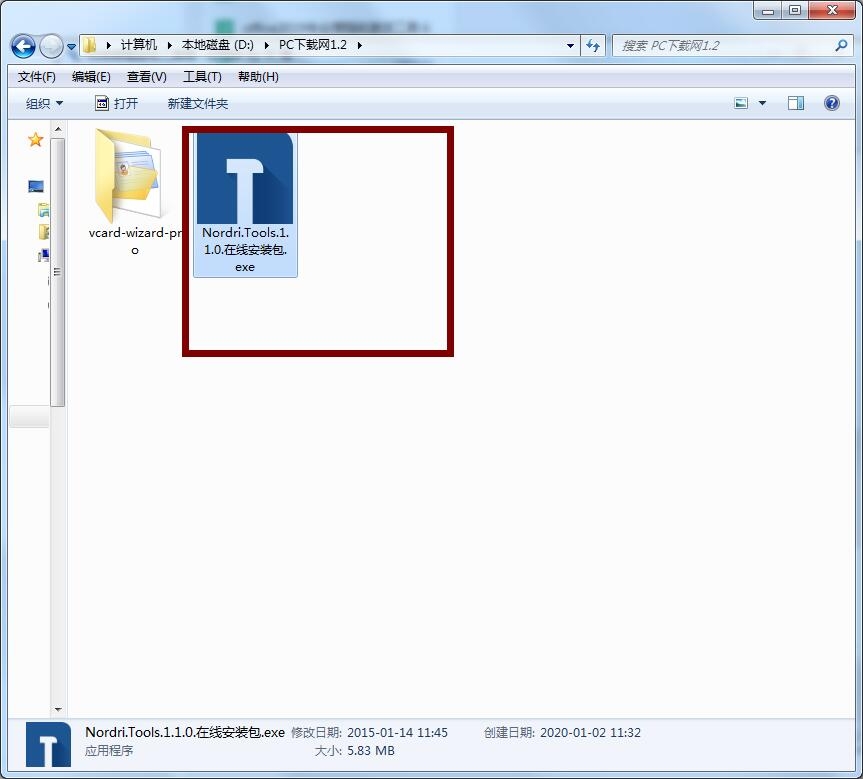The height and width of the screenshot is (779, 863).
Task: Open Favorites star in navigation pane
Action: [x=35, y=140]
